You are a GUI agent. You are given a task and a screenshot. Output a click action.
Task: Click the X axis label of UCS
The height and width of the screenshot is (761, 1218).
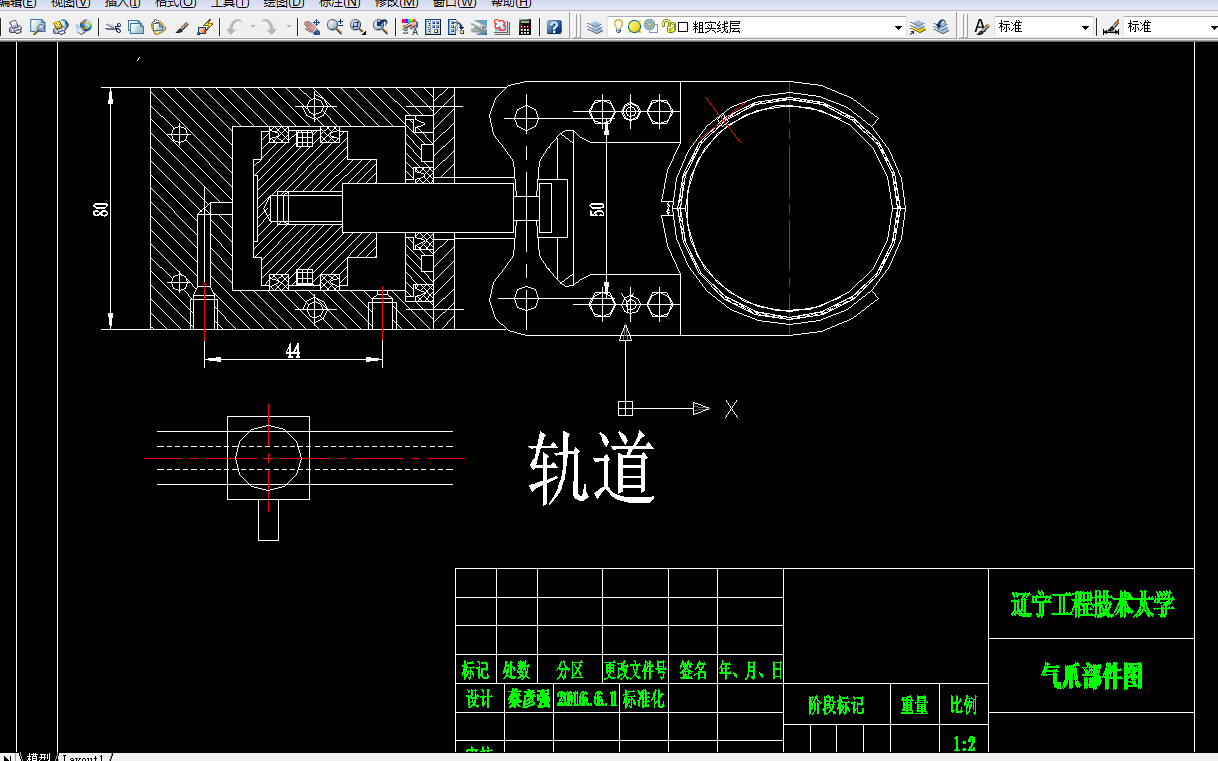[732, 408]
